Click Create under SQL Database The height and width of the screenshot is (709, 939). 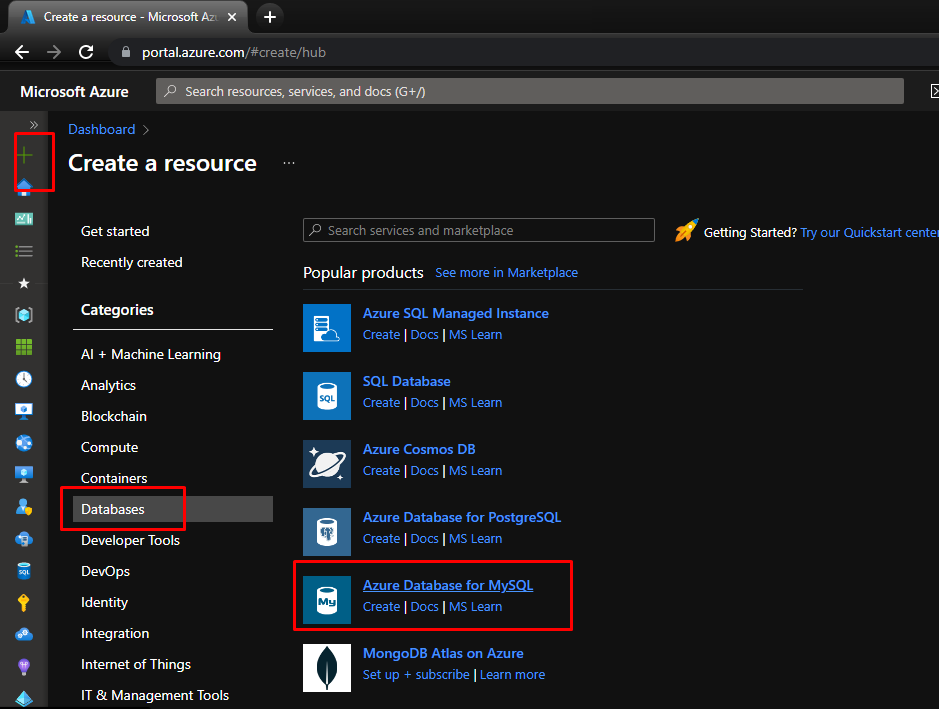pyautogui.click(x=381, y=402)
